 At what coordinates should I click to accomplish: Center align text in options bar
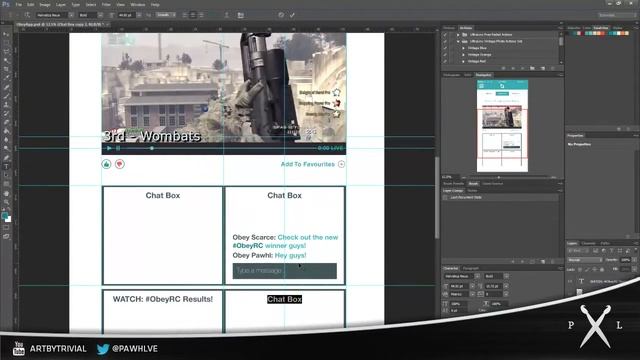(193, 15)
